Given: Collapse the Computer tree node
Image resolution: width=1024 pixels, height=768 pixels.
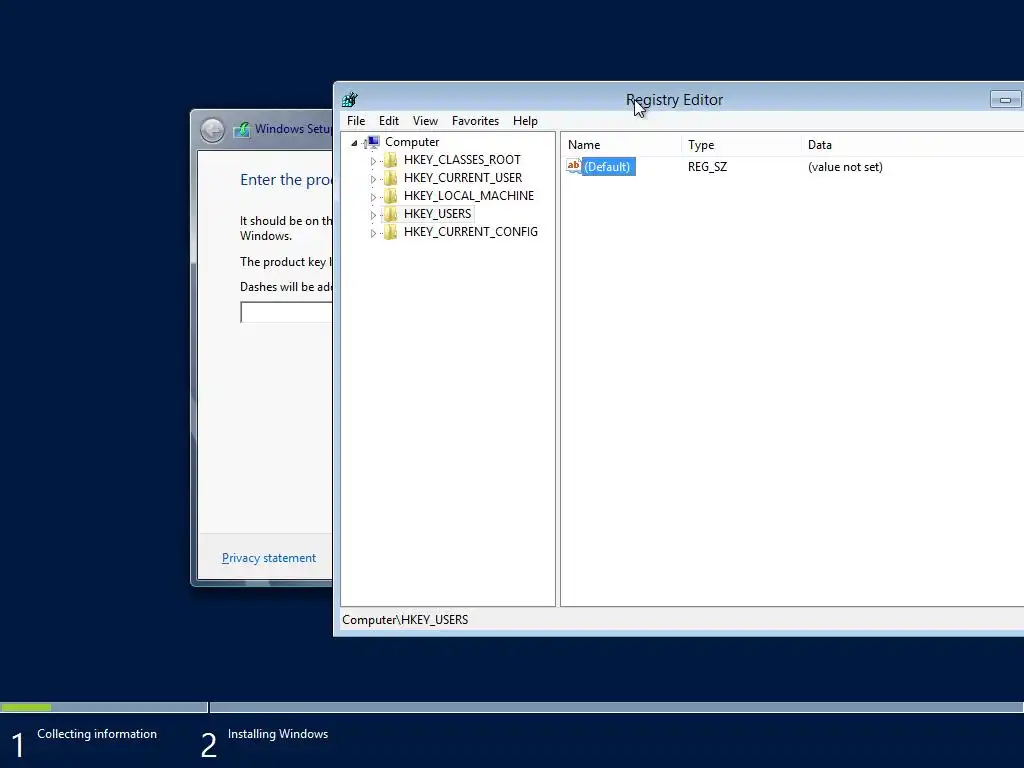Looking at the screenshot, I should tap(354, 142).
